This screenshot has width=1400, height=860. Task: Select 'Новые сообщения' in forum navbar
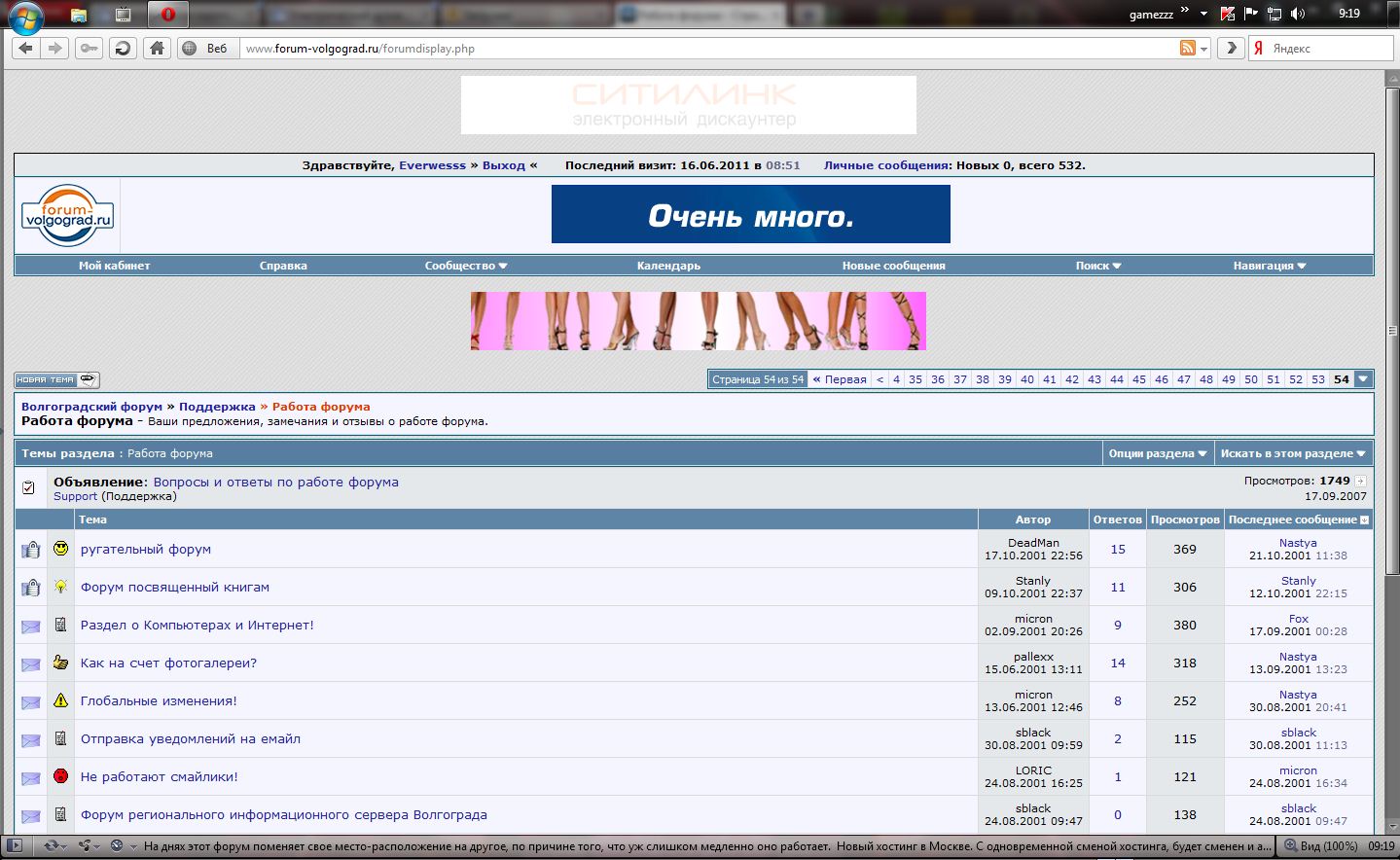click(893, 266)
